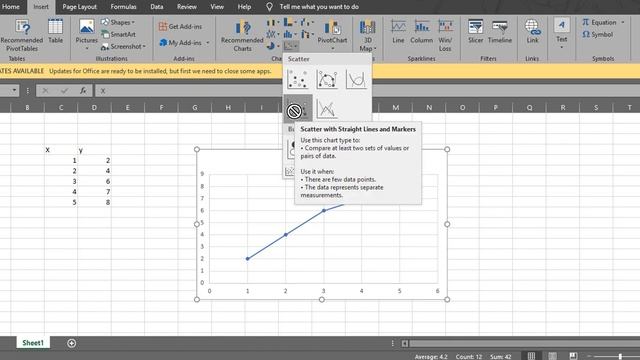Insert a Column sparkline
640x360 pixels.
tap(421, 31)
